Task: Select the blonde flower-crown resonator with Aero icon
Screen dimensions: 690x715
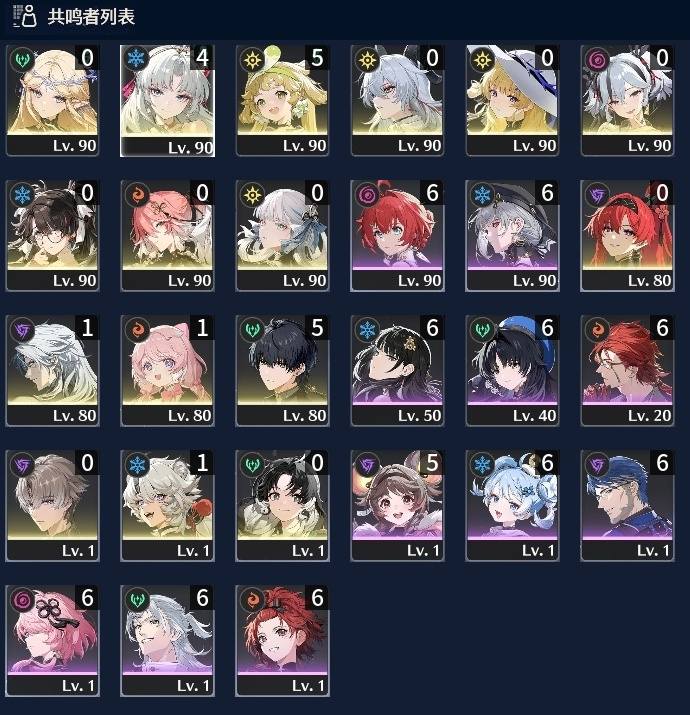Action: pos(52,100)
